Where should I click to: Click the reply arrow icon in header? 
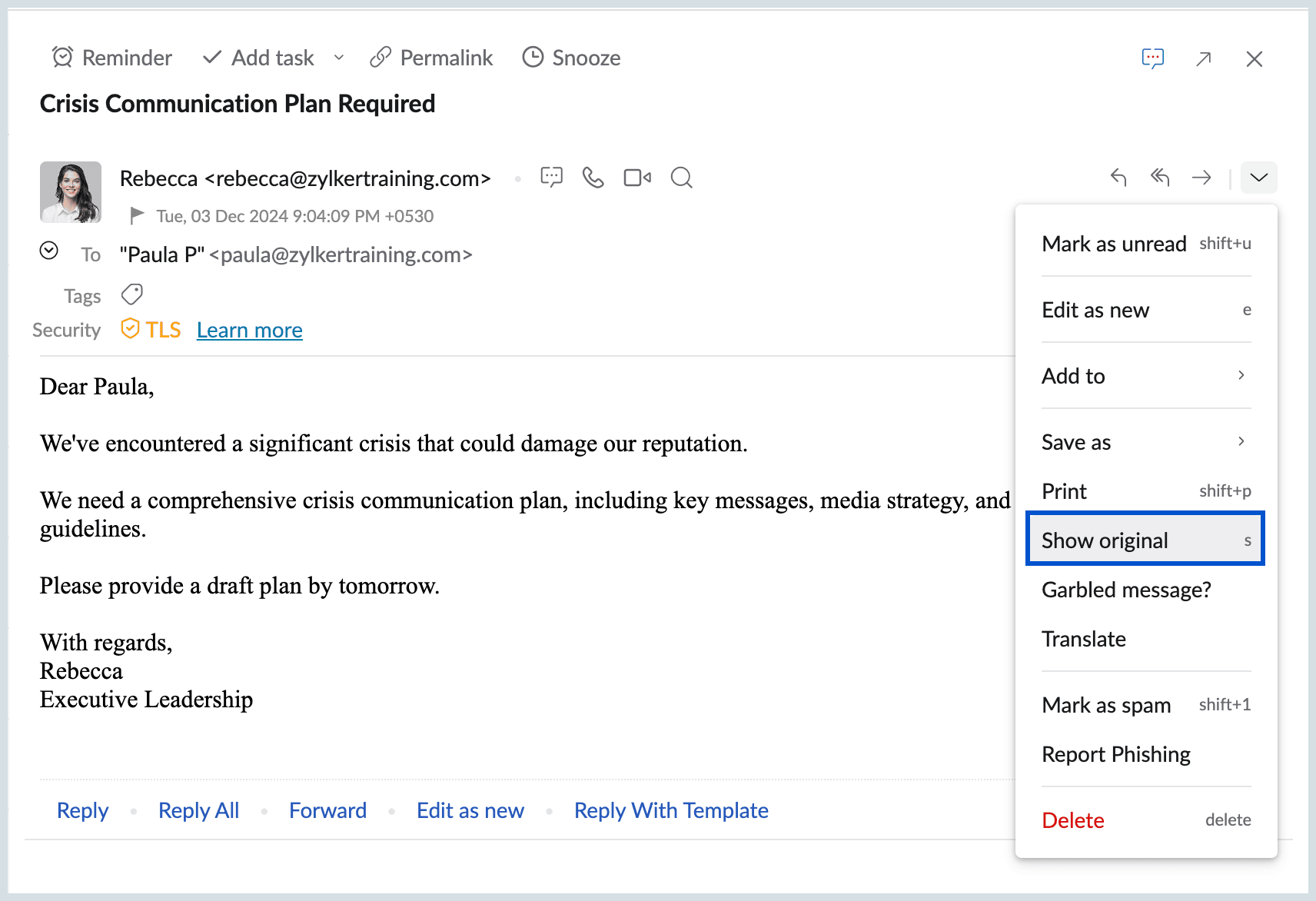[x=1118, y=178]
